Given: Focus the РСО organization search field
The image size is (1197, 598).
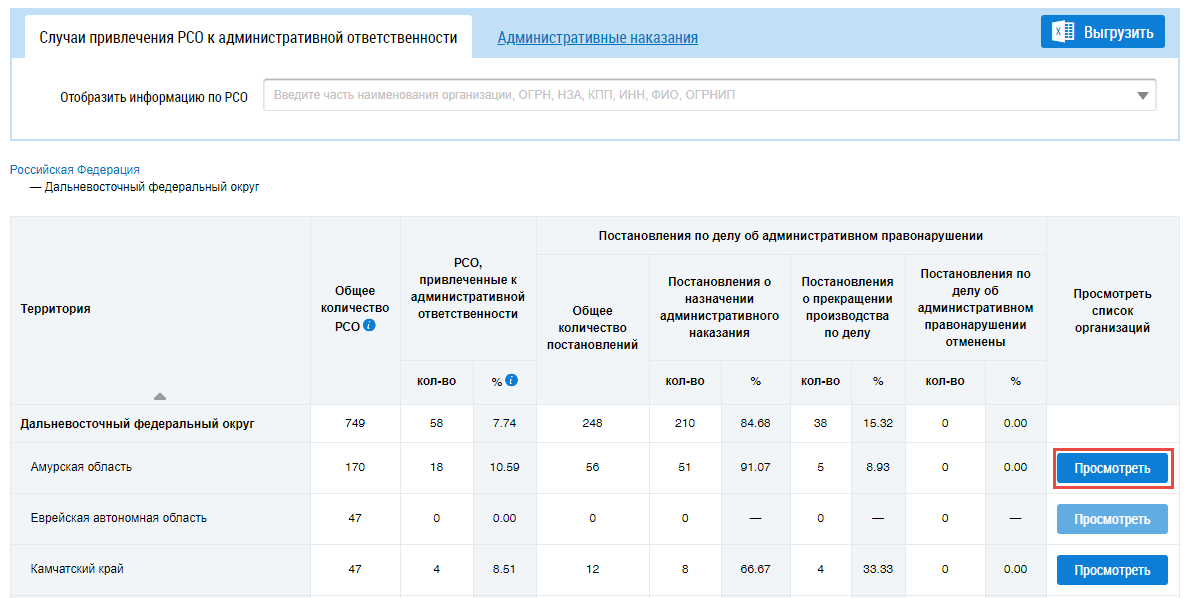Looking at the screenshot, I should point(700,96).
